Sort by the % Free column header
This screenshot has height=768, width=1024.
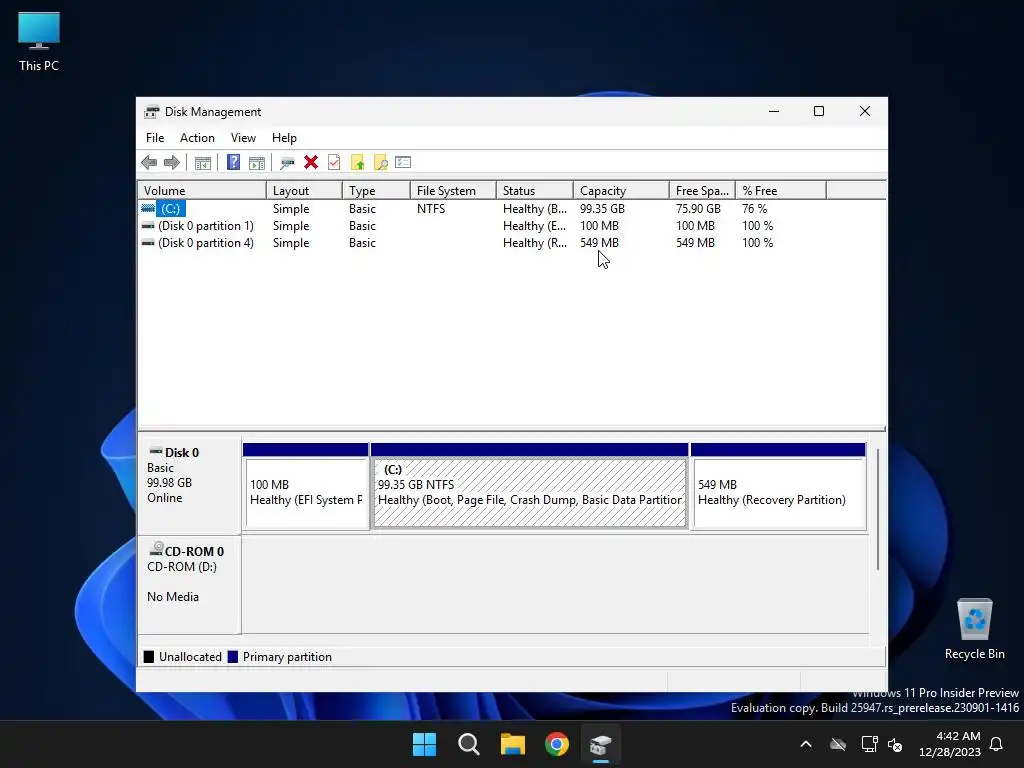pyautogui.click(x=780, y=191)
